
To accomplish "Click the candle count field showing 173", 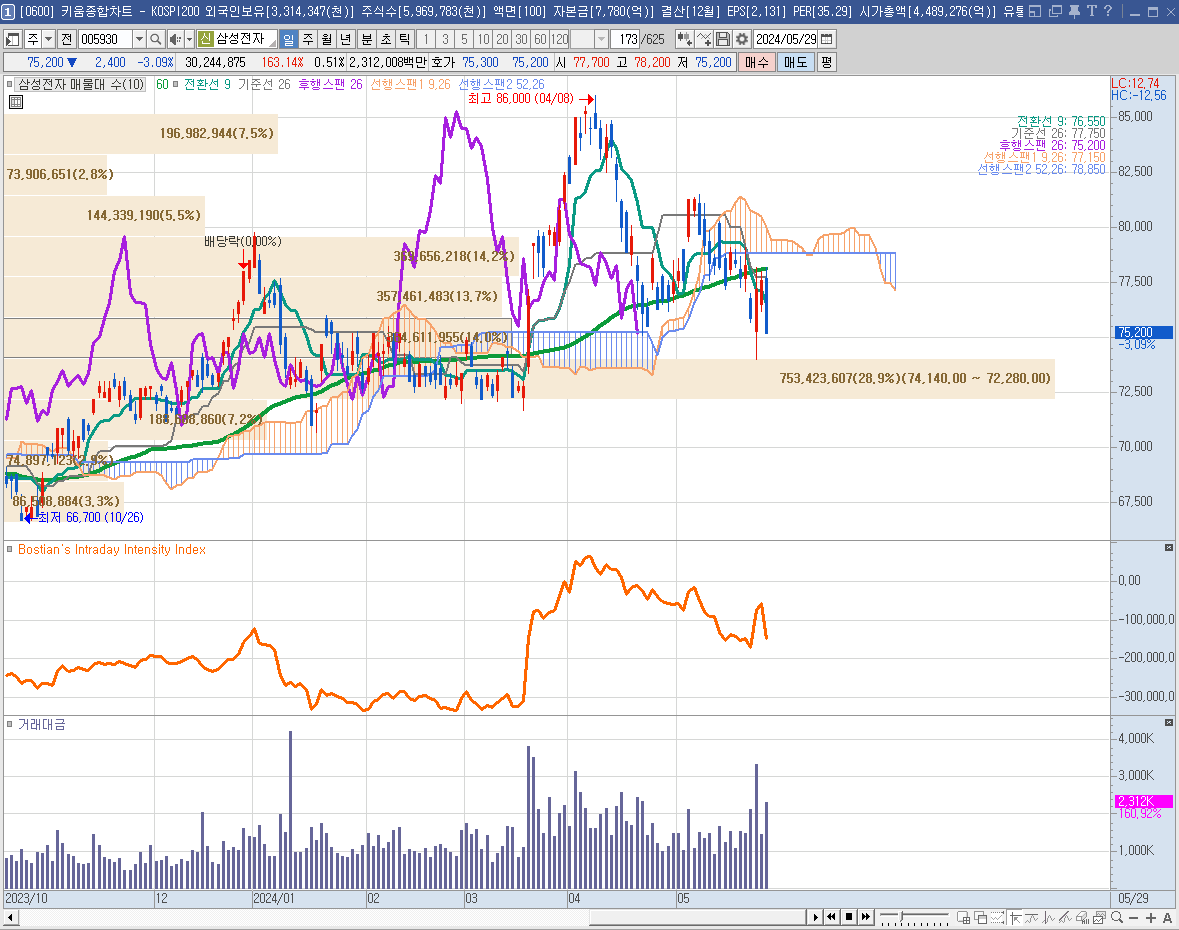I will click(x=625, y=39).
